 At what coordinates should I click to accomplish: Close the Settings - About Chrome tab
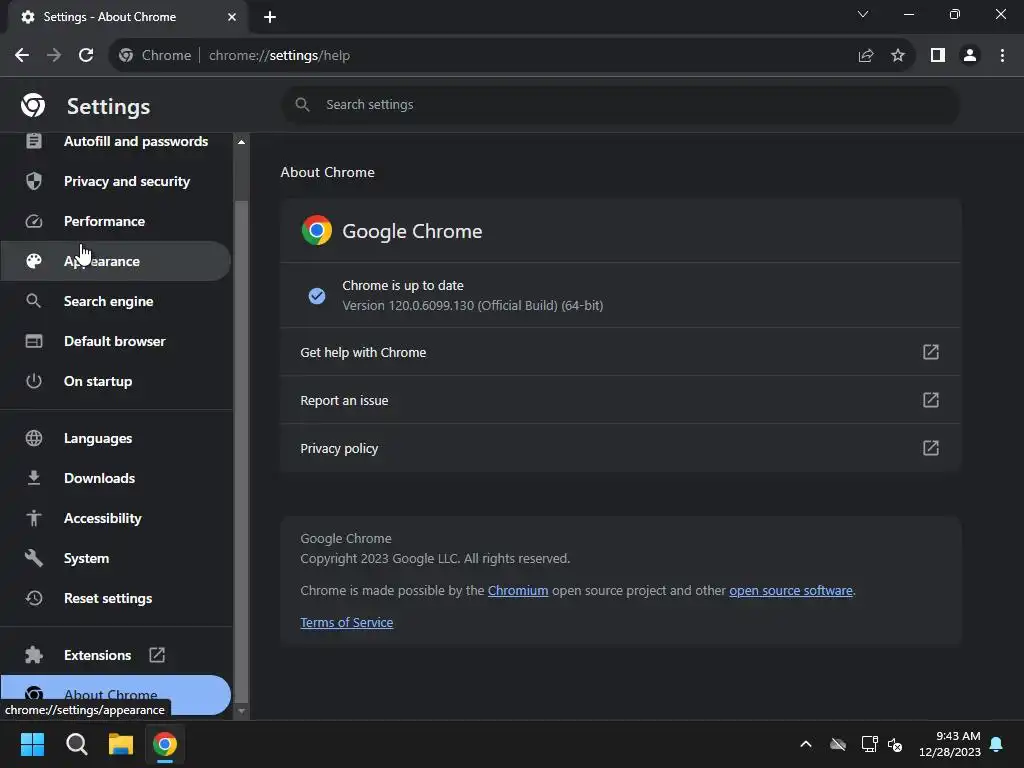(232, 17)
